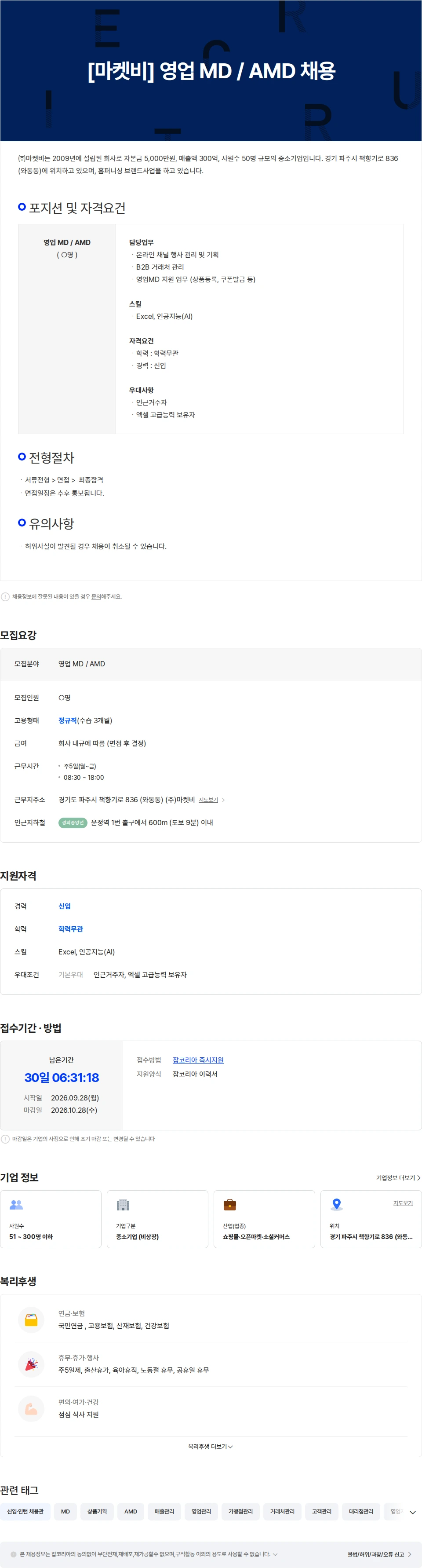Click the employee count people icon

[16, 1205]
